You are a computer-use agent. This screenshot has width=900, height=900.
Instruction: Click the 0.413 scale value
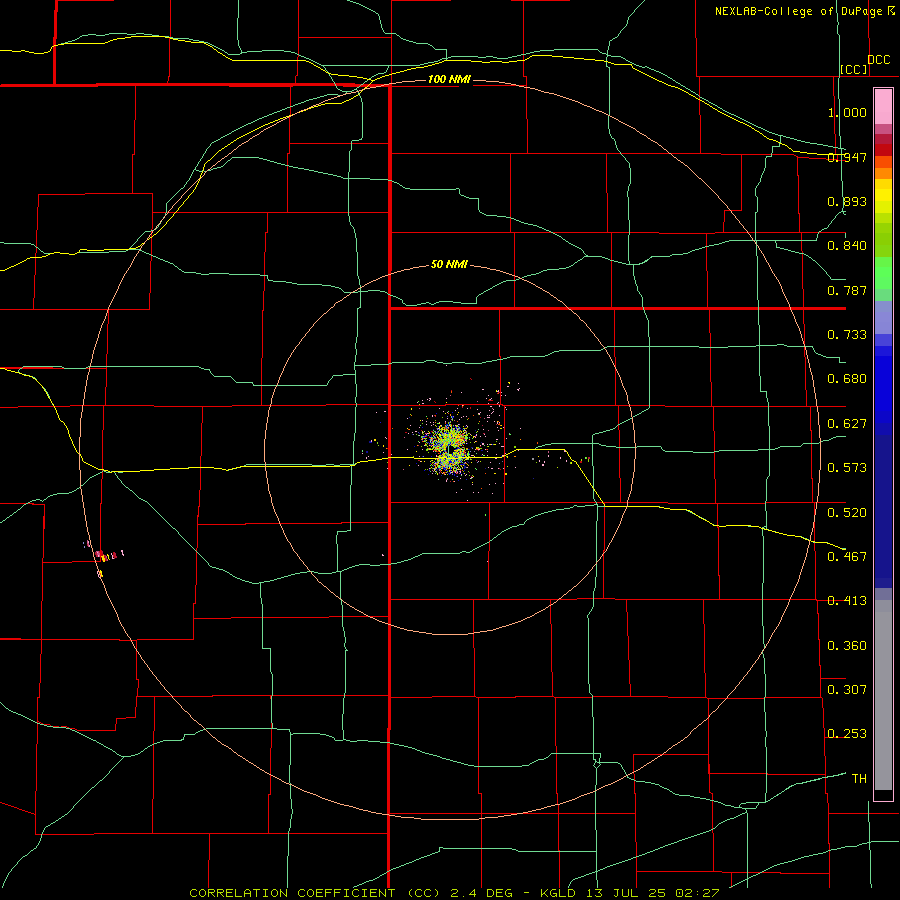847,601
